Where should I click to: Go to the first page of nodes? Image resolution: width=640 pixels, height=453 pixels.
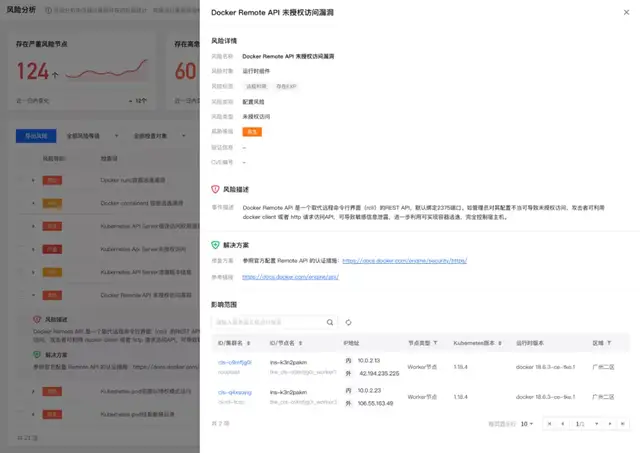548,424
